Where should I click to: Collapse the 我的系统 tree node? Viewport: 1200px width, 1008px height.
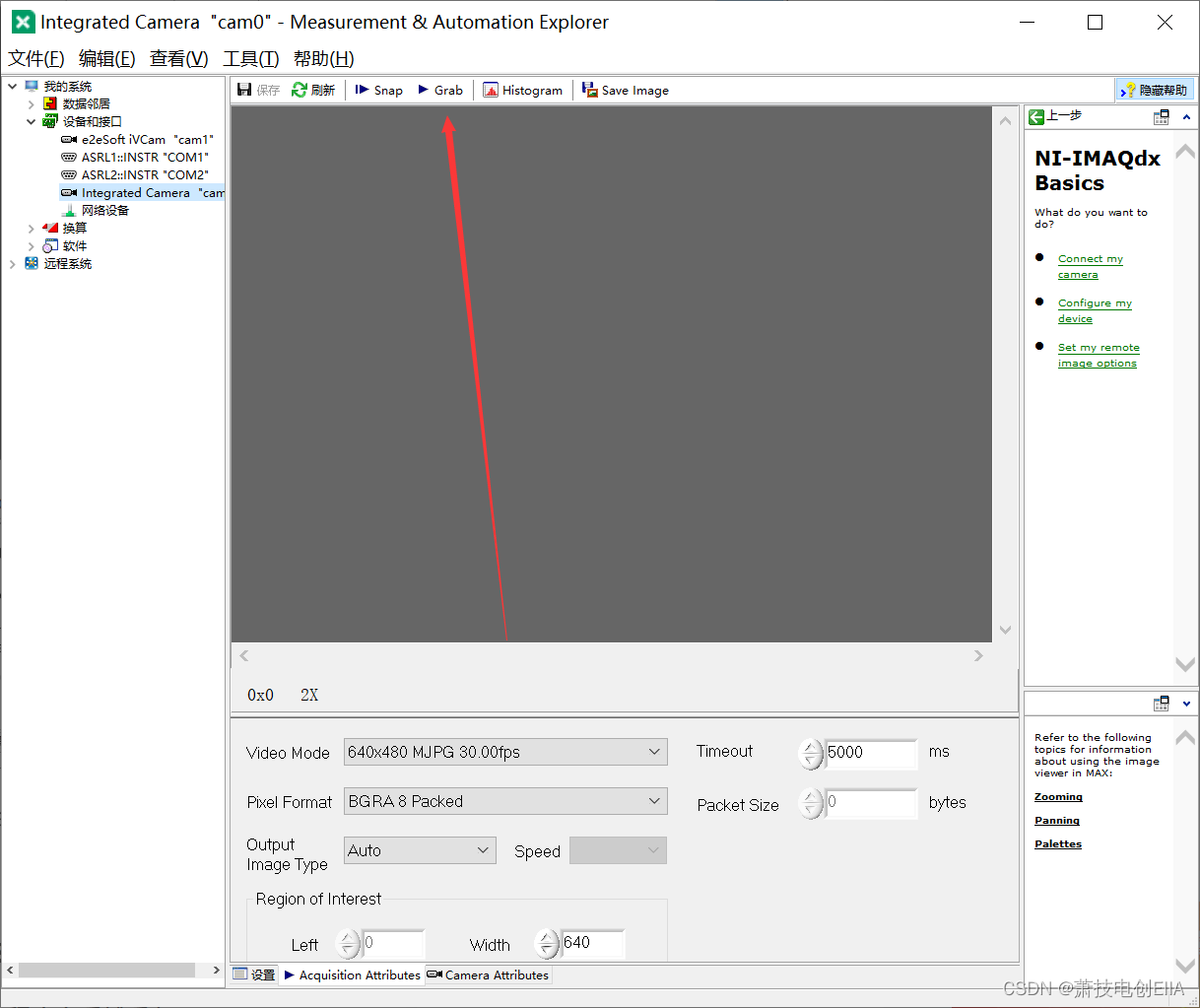pos(13,87)
